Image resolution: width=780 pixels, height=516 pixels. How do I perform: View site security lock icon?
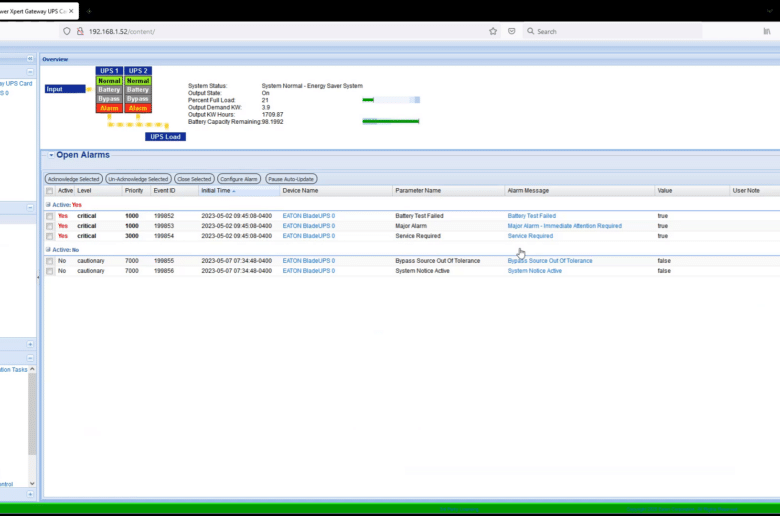coord(80,31)
